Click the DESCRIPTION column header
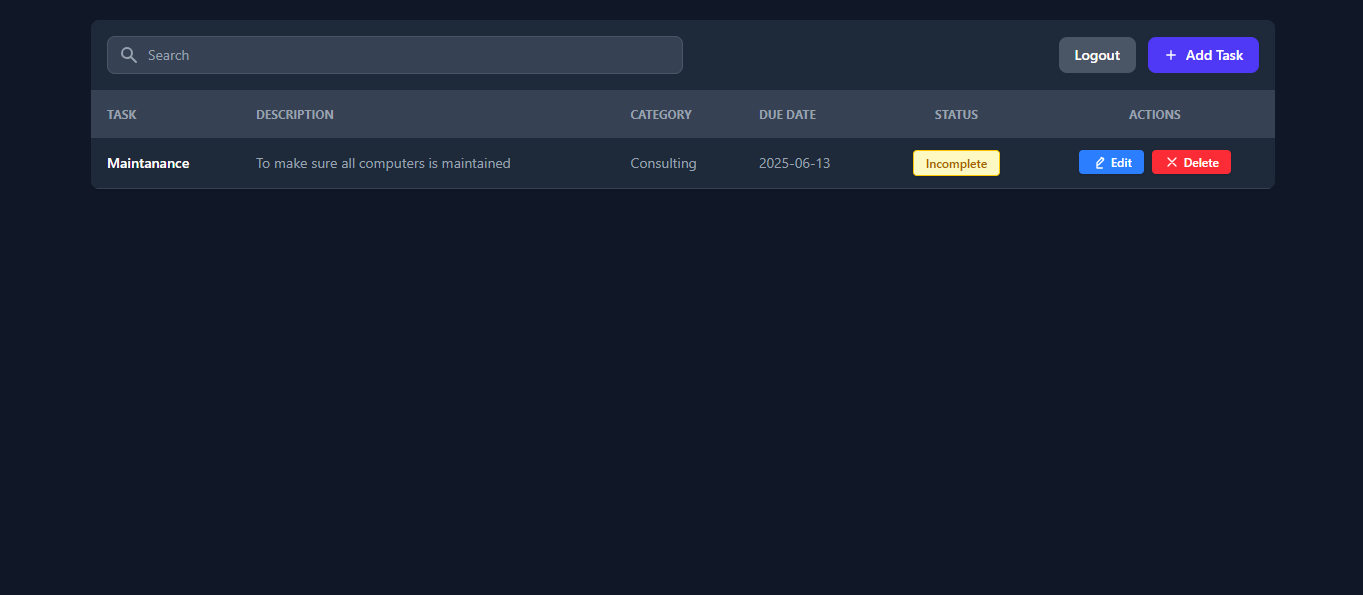 [x=294, y=114]
